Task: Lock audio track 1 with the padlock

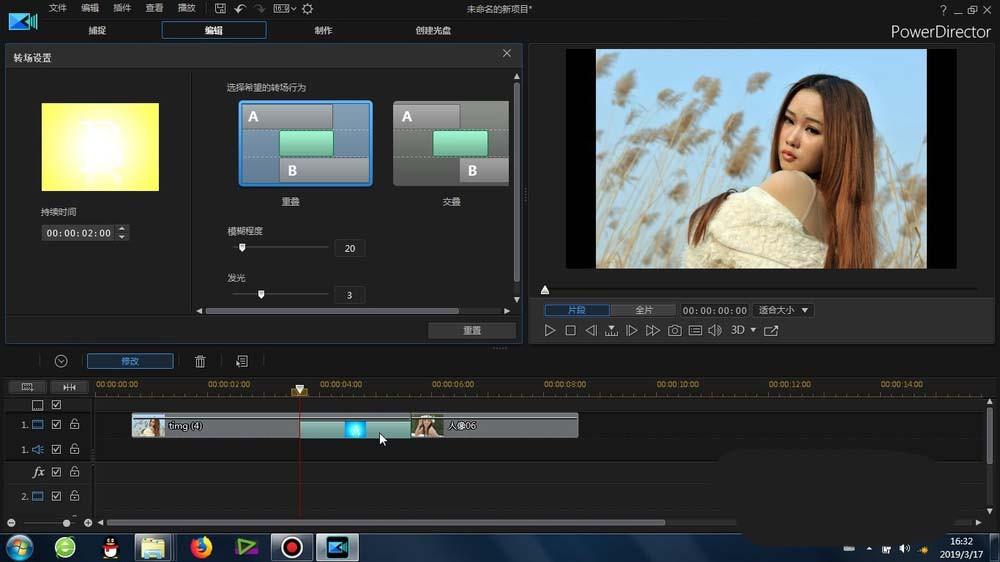Action: tap(74, 449)
